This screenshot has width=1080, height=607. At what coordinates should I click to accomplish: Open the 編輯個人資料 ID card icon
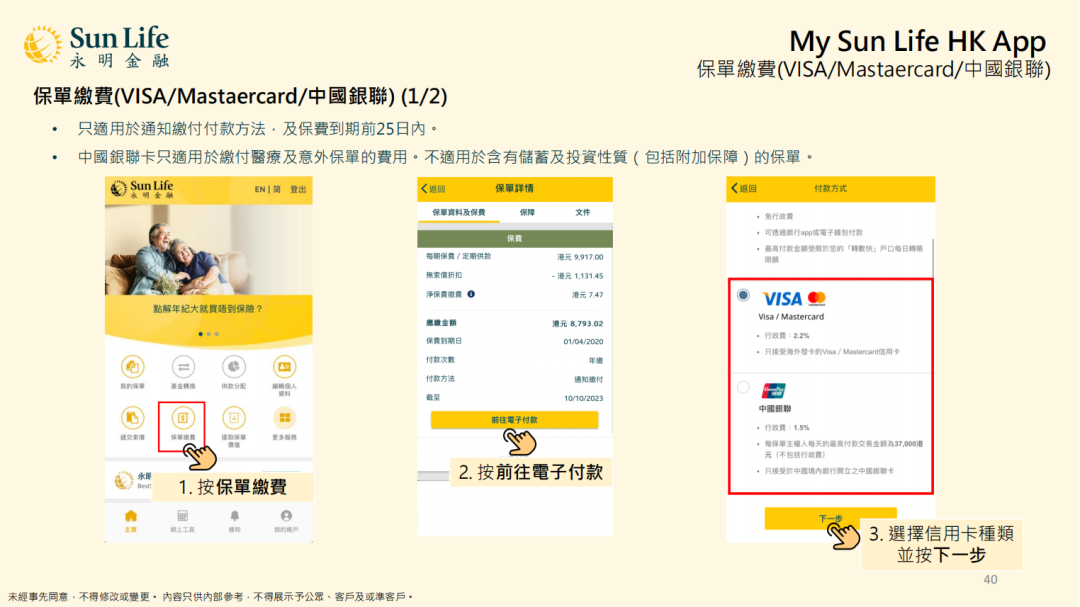(x=284, y=367)
